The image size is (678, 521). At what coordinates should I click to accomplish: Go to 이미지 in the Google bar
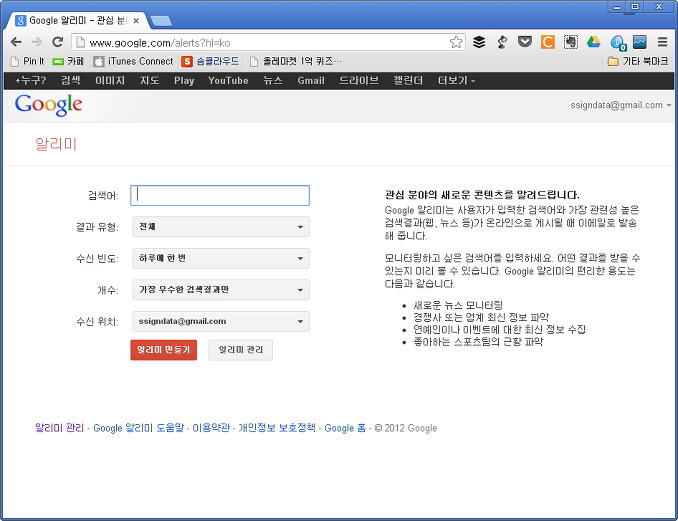[x=110, y=81]
